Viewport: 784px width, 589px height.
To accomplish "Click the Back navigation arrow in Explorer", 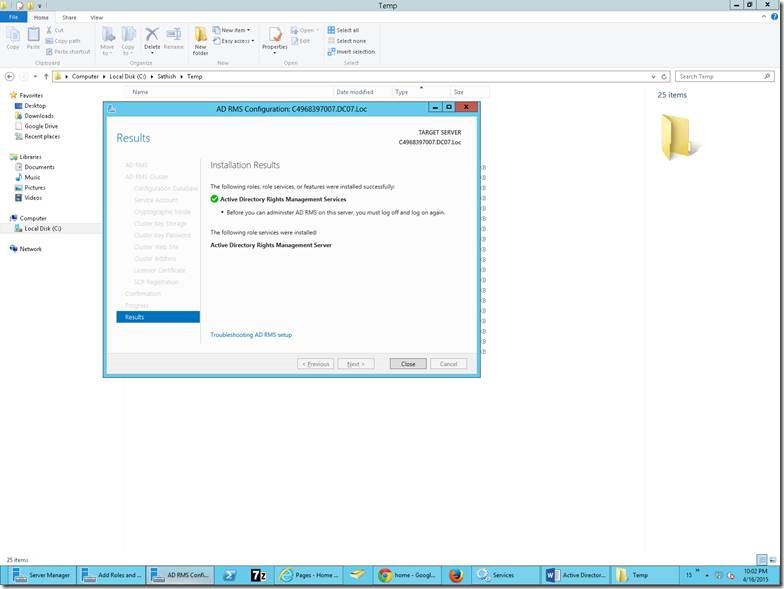I will pos(10,76).
